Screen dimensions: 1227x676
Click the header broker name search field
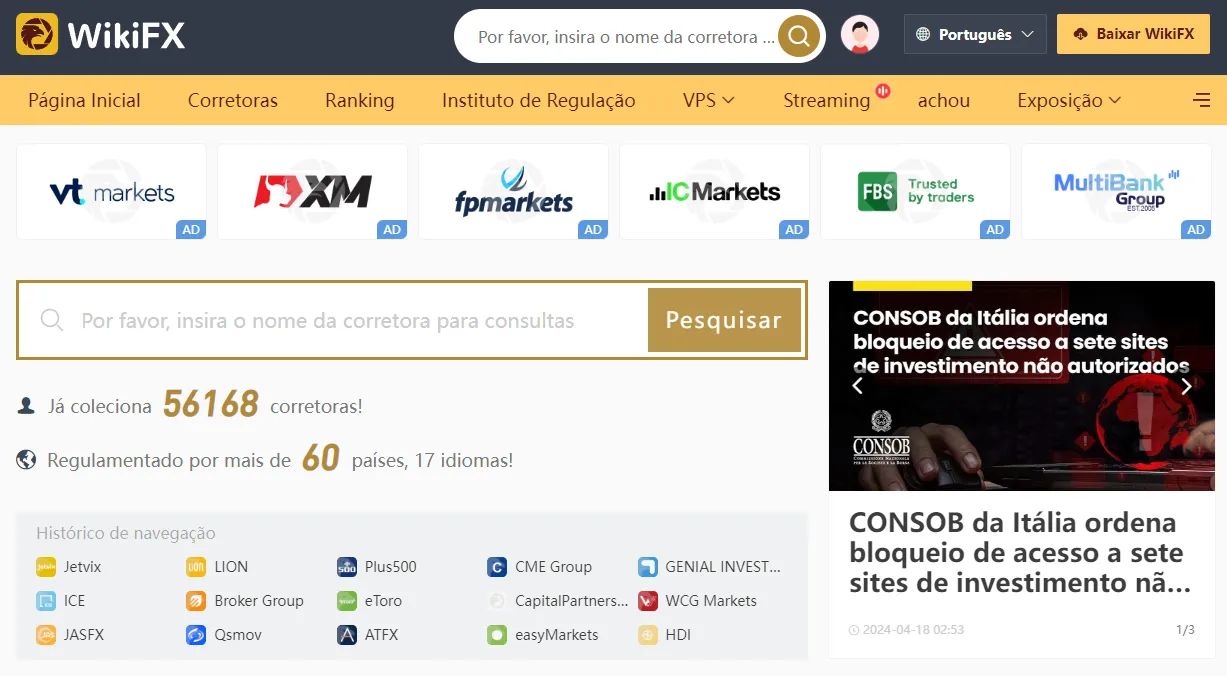click(627, 37)
